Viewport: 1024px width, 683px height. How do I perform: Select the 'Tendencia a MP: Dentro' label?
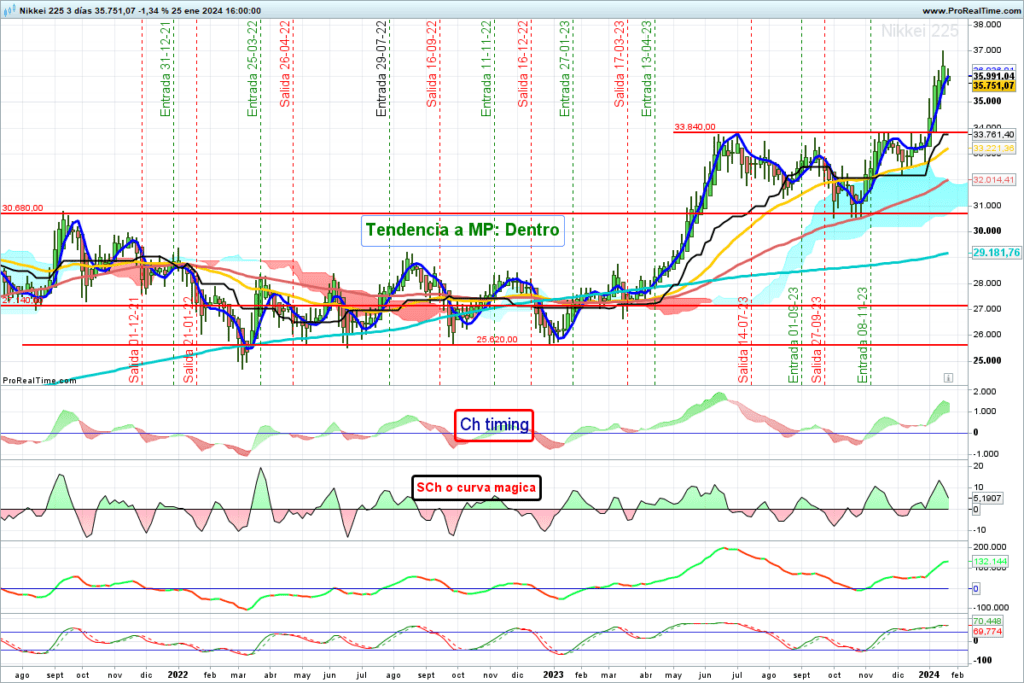click(462, 230)
